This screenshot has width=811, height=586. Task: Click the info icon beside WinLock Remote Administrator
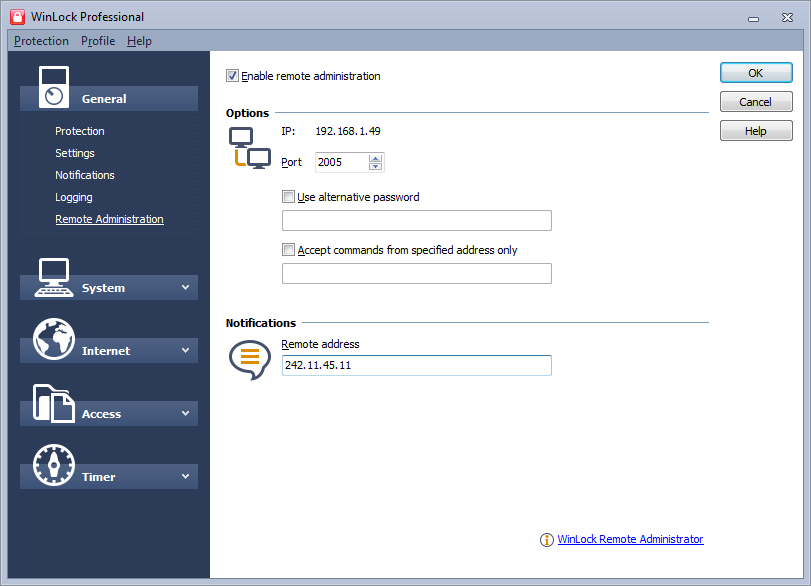[x=546, y=539]
